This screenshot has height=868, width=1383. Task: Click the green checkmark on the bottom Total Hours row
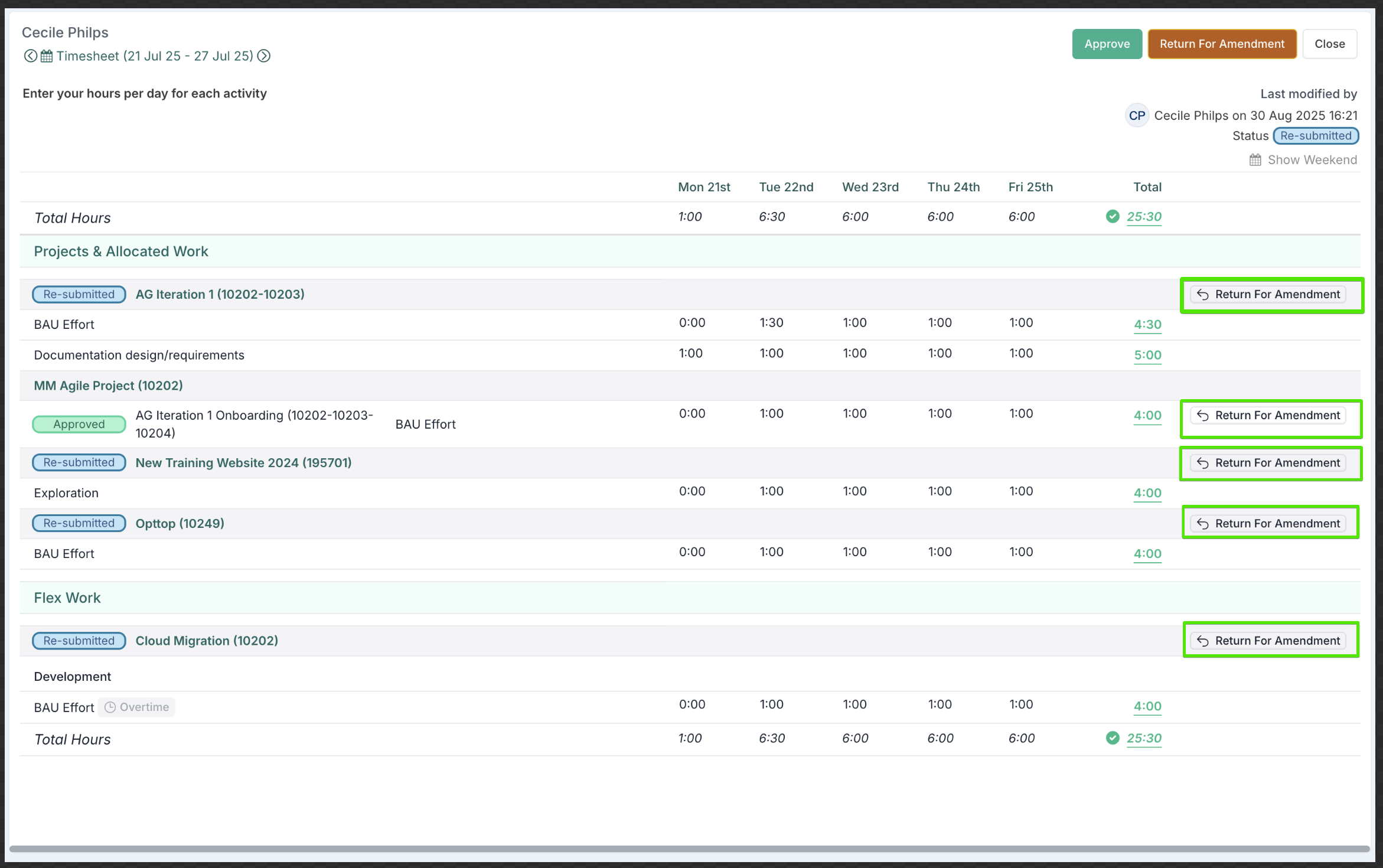click(x=1113, y=738)
